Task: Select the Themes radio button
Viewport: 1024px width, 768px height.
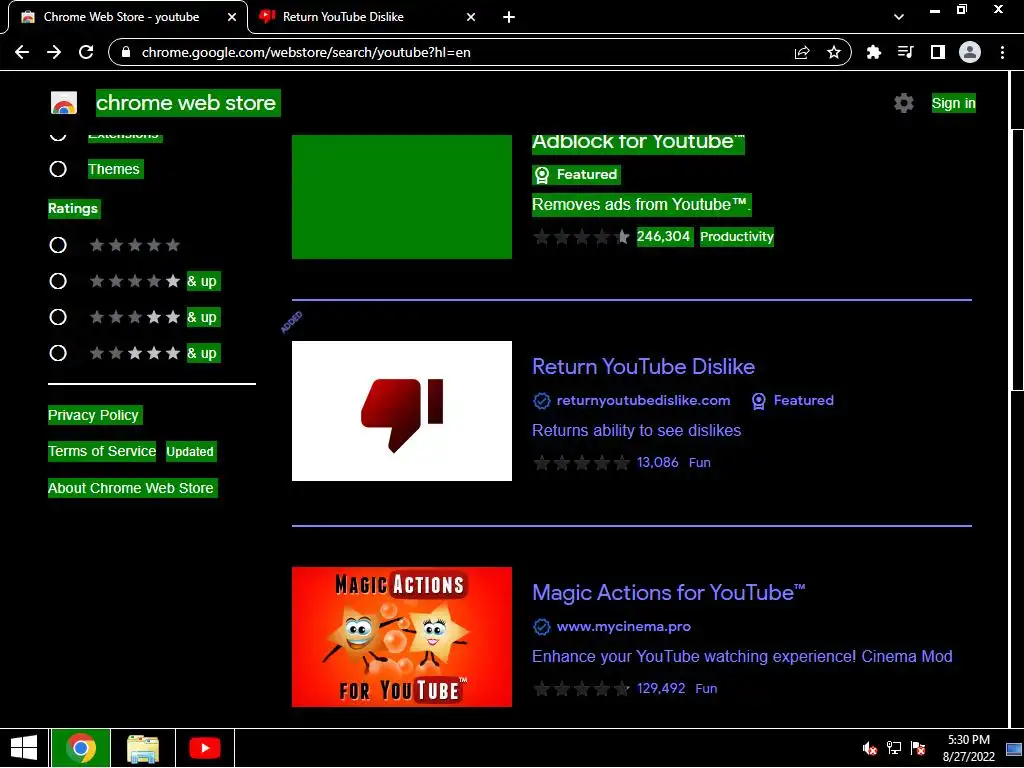Action: click(x=58, y=169)
